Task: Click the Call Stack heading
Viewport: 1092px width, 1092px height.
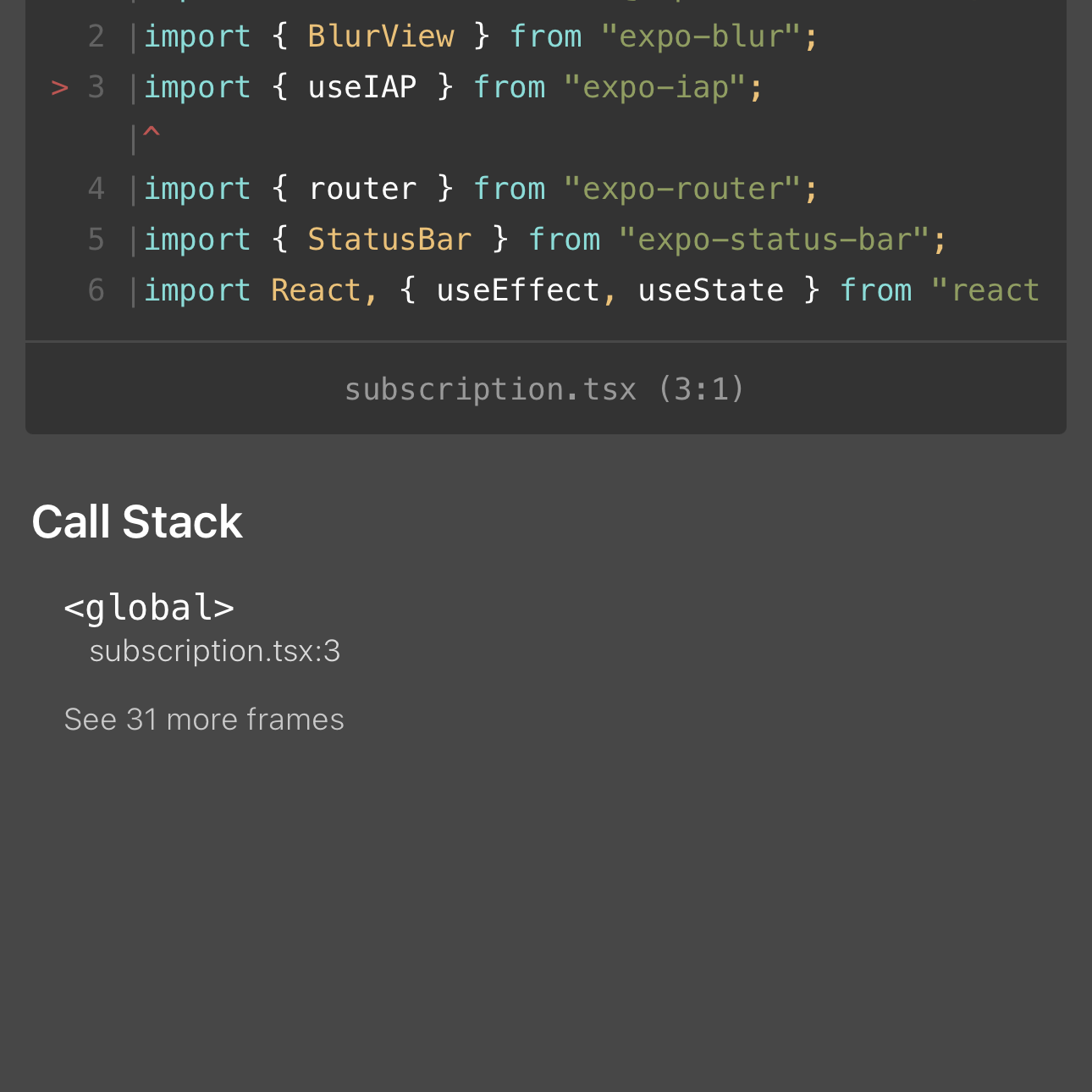Action: (x=137, y=521)
